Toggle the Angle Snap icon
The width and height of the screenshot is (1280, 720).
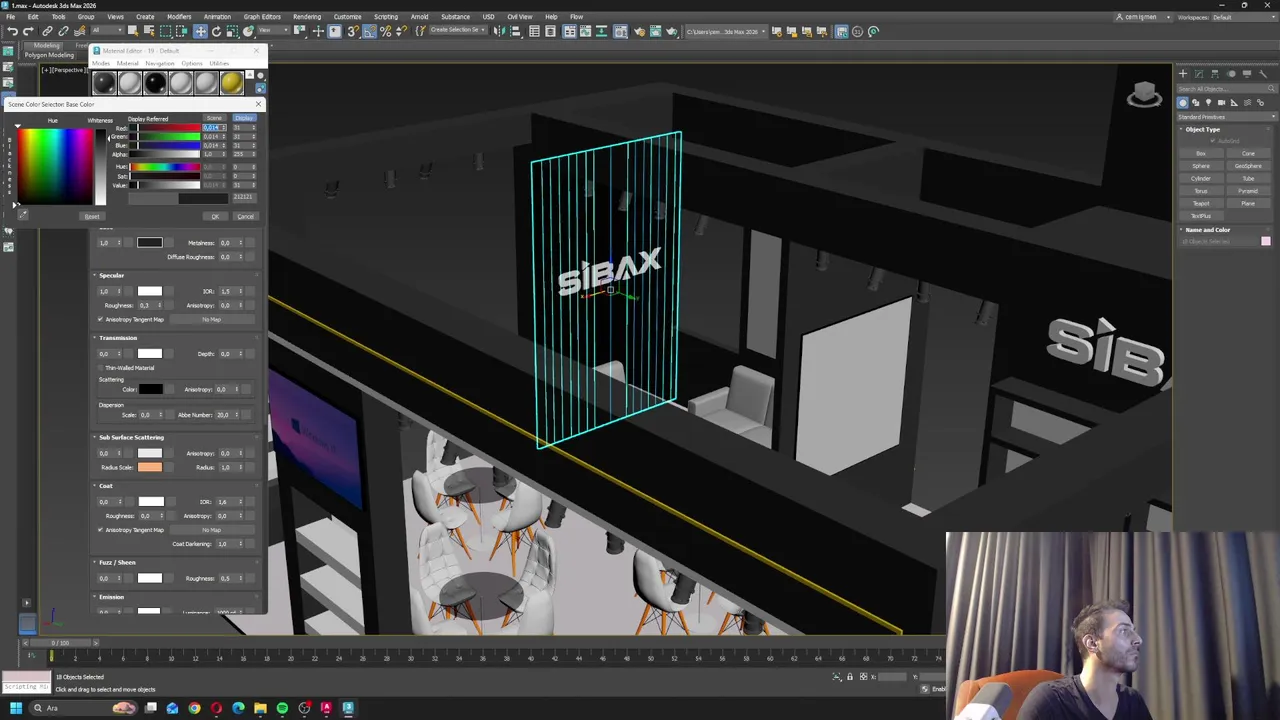[370, 31]
